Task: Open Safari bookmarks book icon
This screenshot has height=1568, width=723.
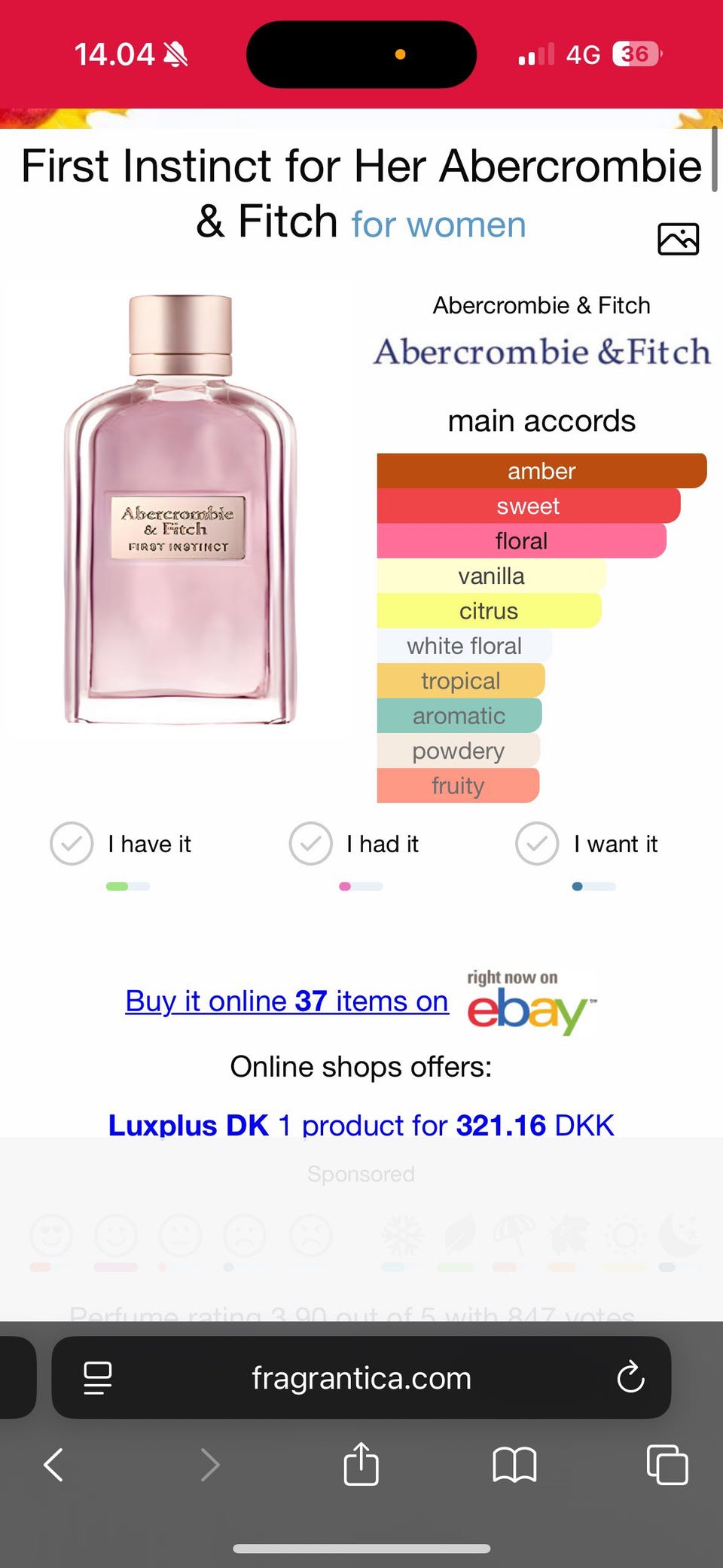Action: click(x=514, y=1465)
